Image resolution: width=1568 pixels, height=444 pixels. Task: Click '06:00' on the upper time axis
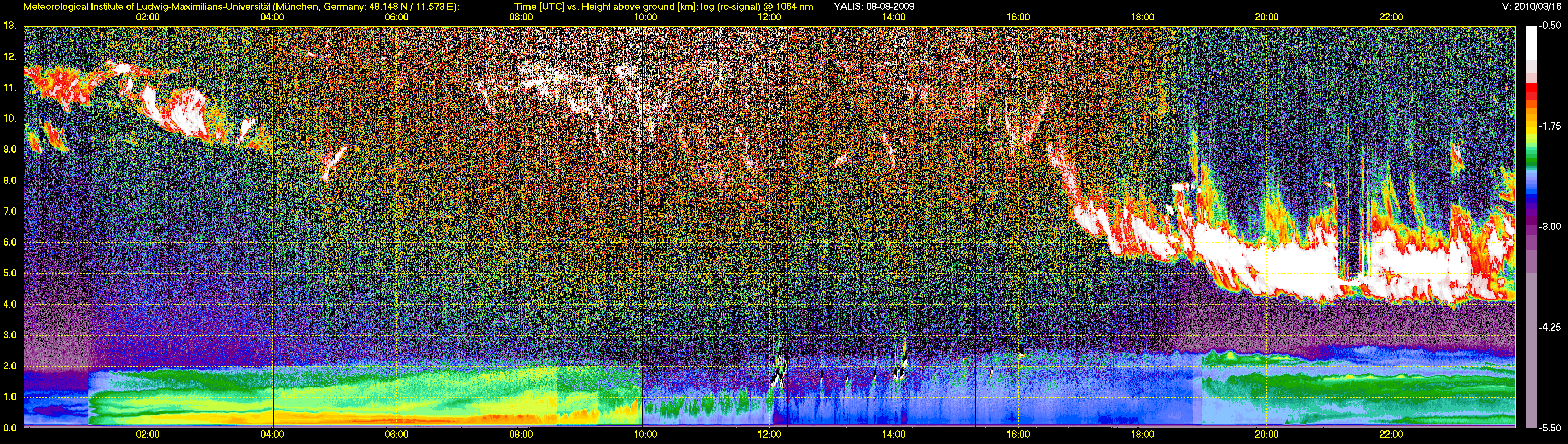[396, 17]
